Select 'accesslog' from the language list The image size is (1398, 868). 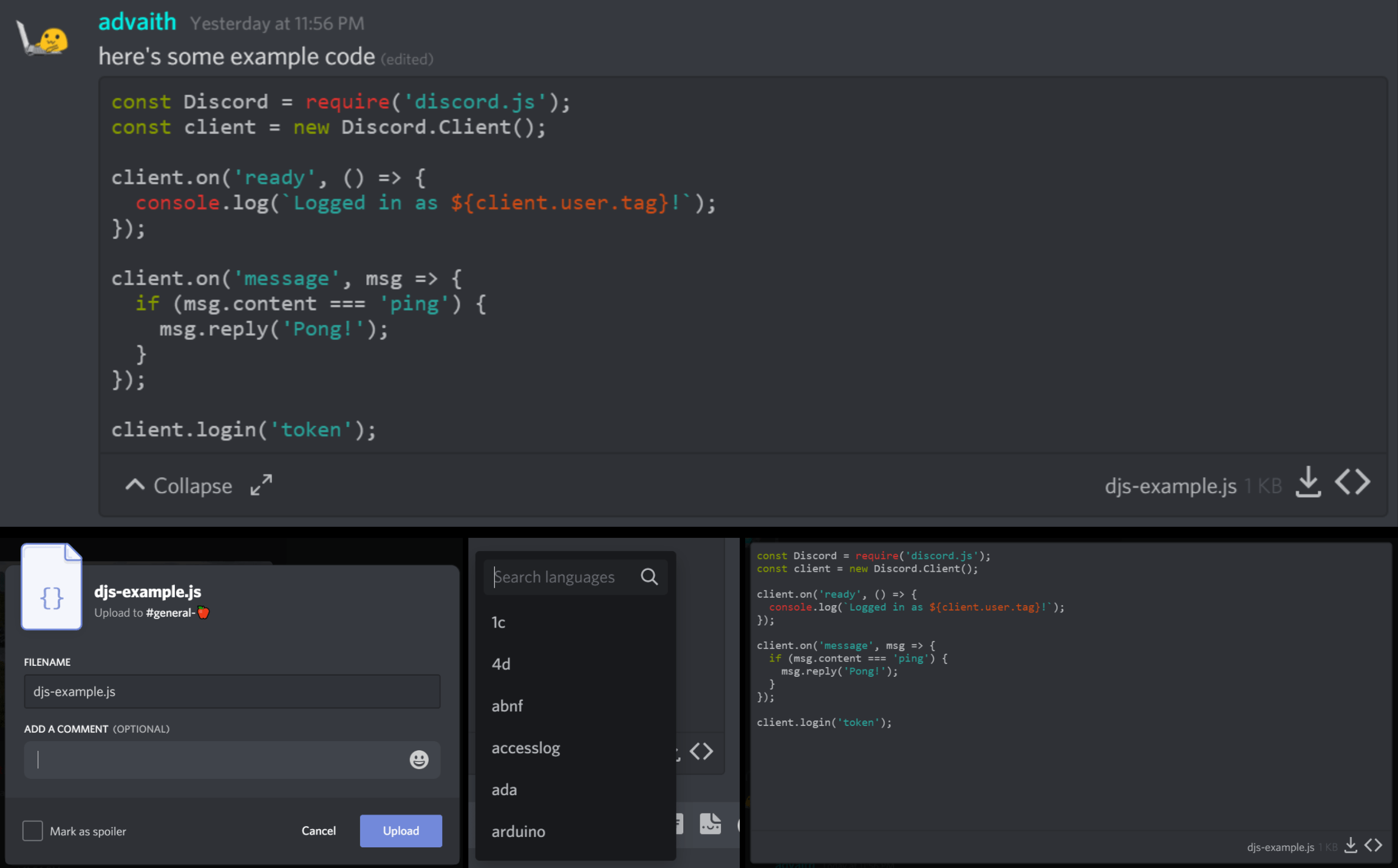(x=526, y=748)
